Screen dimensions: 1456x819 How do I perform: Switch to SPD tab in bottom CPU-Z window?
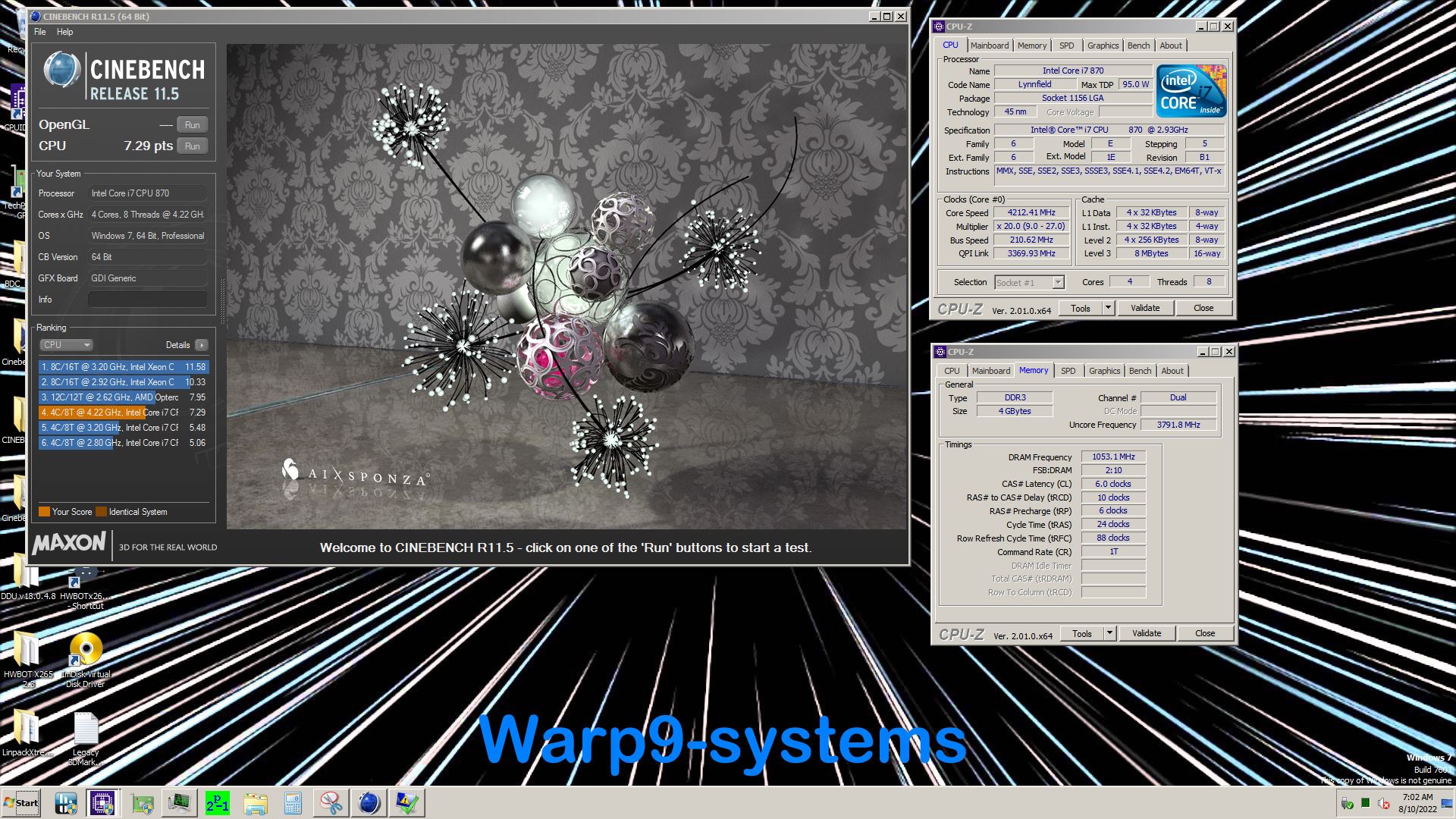[1068, 371]
